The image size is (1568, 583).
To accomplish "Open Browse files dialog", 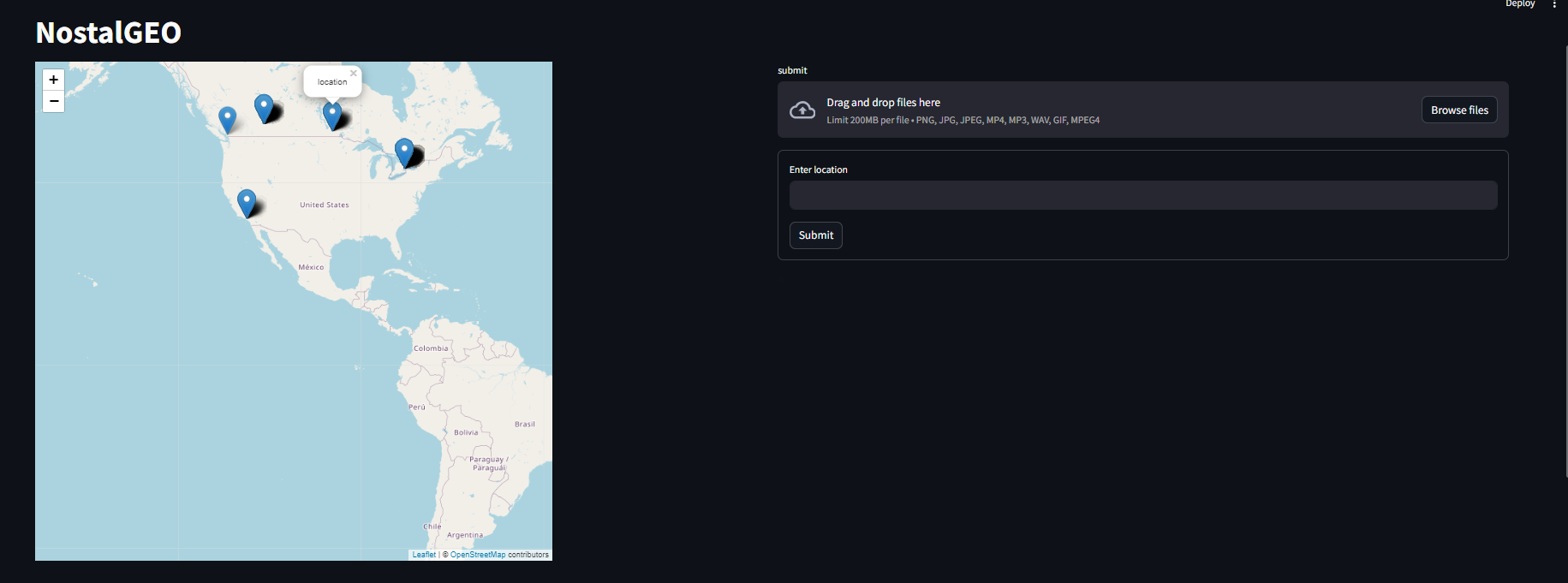I will (1459, 110).
